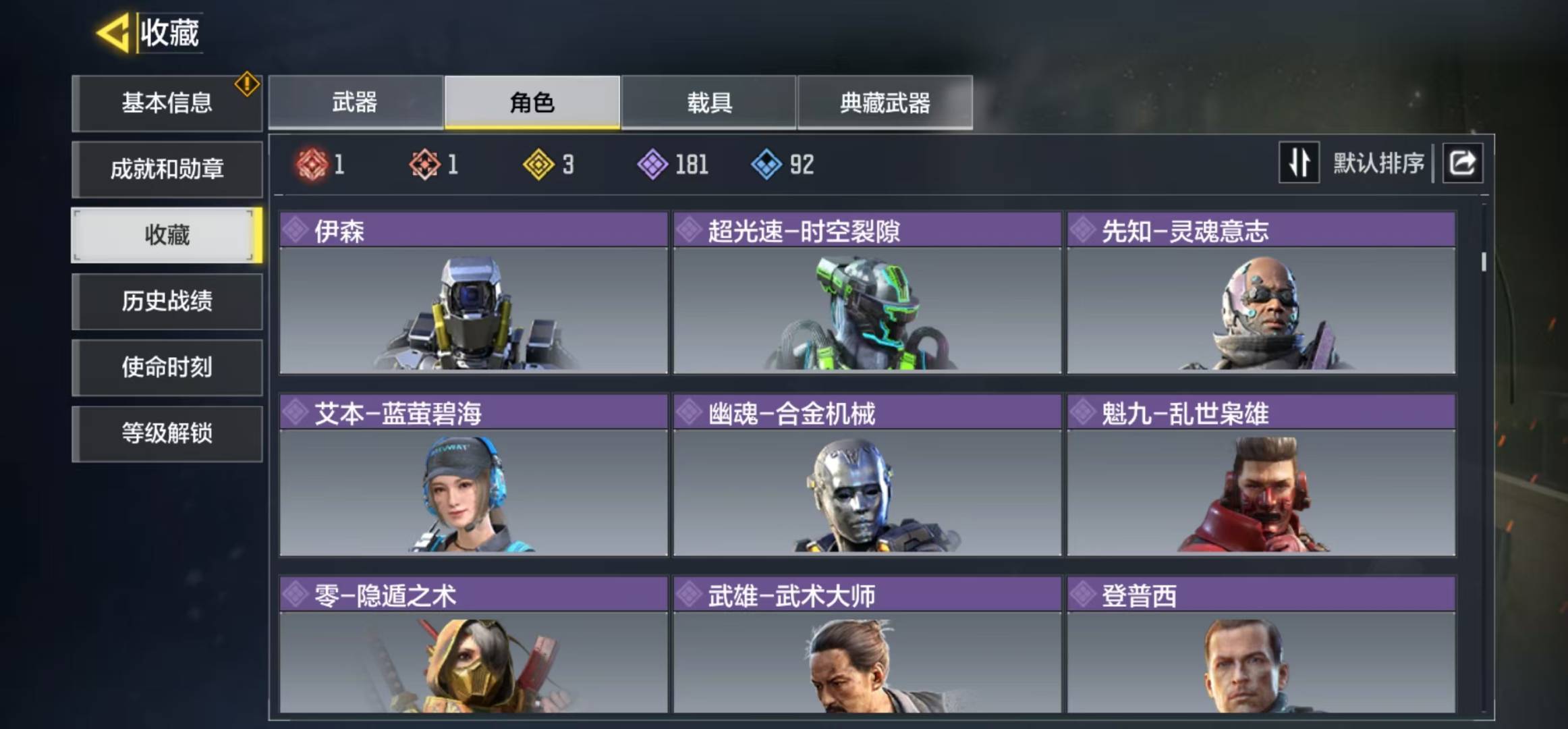Click the warning badge on 基本信息
Screen dimensions: 1568x729
pos(247,84)
